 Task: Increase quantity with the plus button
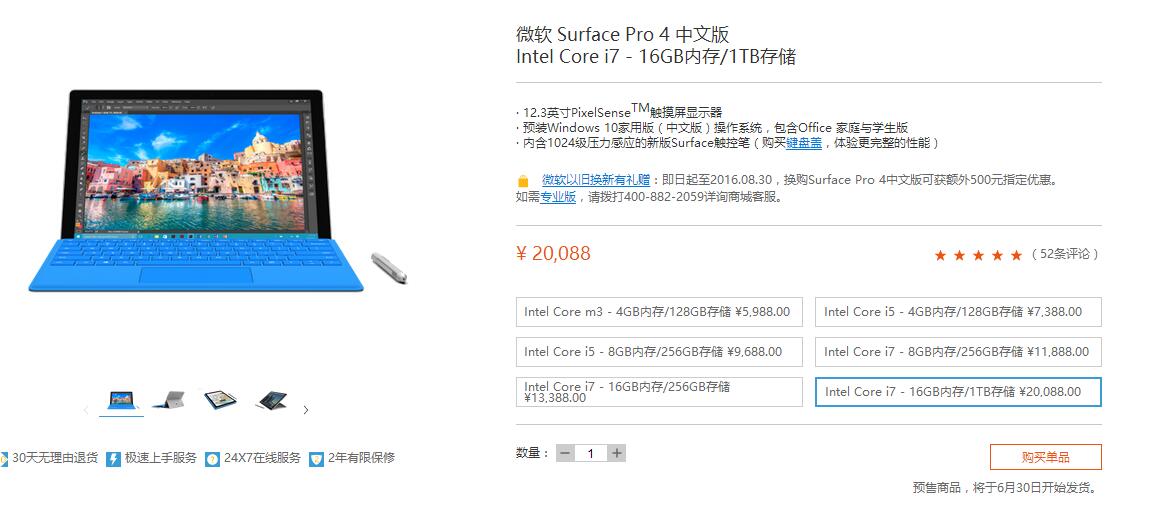click(616, 453)
